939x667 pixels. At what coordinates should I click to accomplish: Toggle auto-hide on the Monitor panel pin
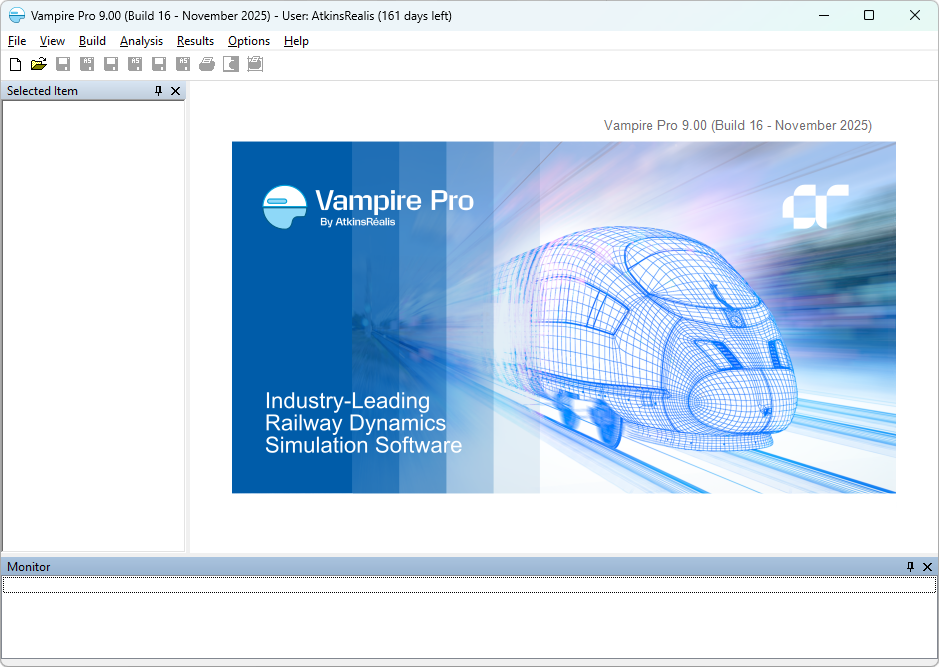(x=910, y=566)
